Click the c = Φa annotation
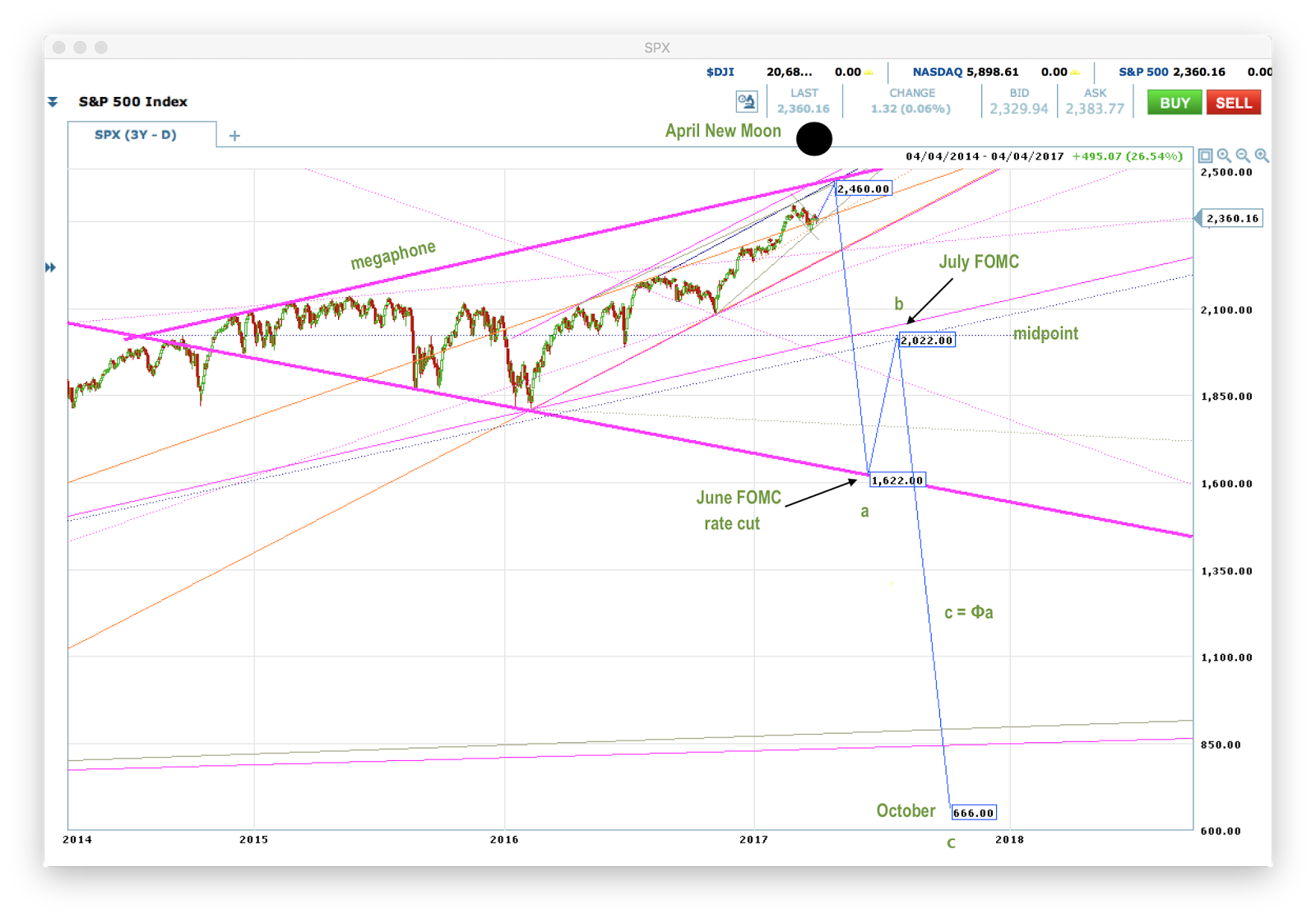This screenshot has height=919, width=1316. 969,613
